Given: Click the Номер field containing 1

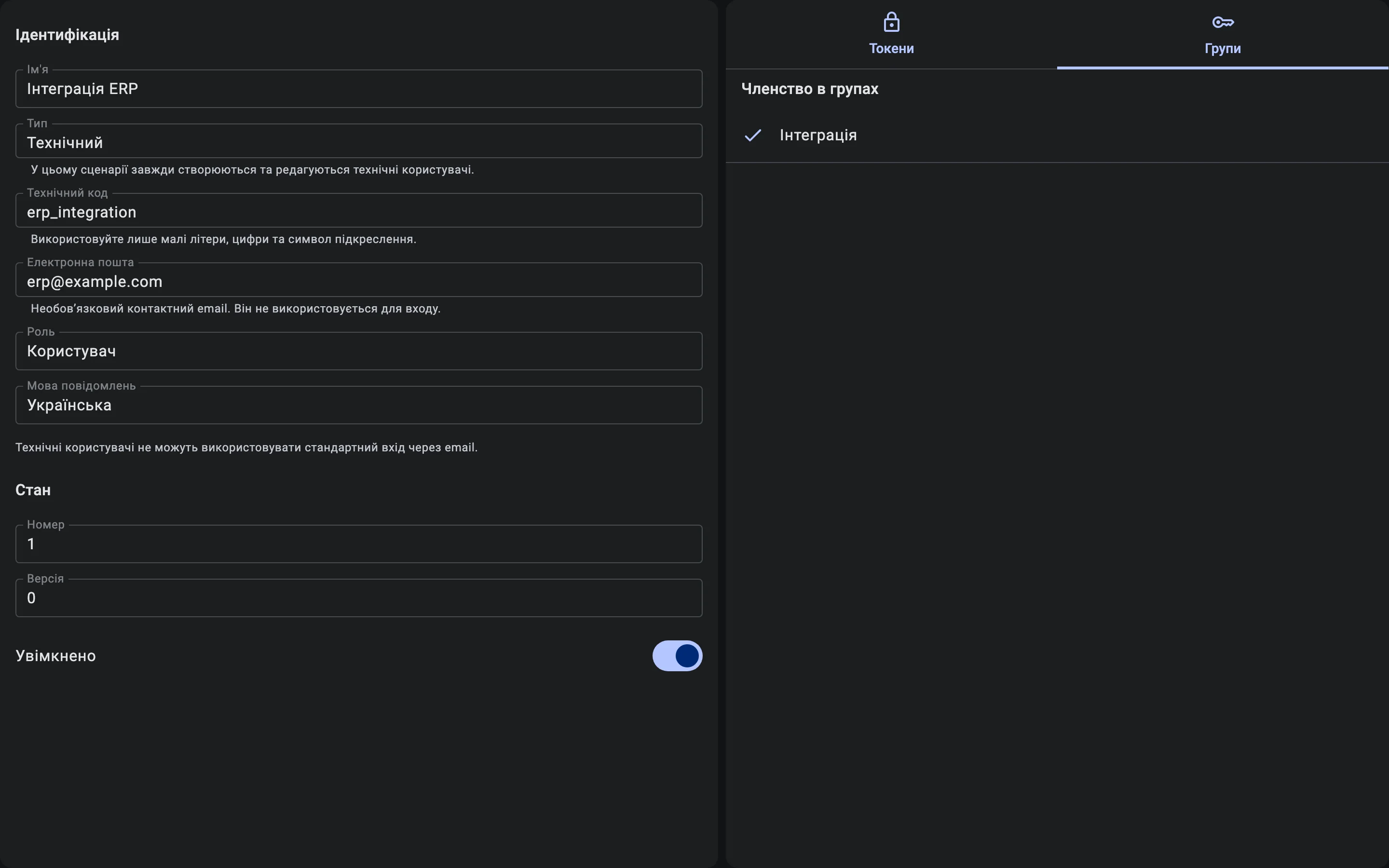Looking at the screenshot, I should coord(359,543).
